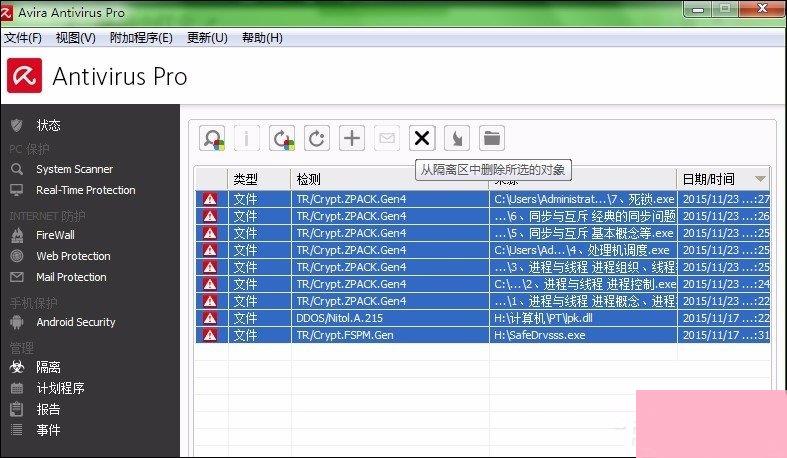
Task: Open the 更新(U) menu
Action: pyautogui.click(x=207, y=38)
